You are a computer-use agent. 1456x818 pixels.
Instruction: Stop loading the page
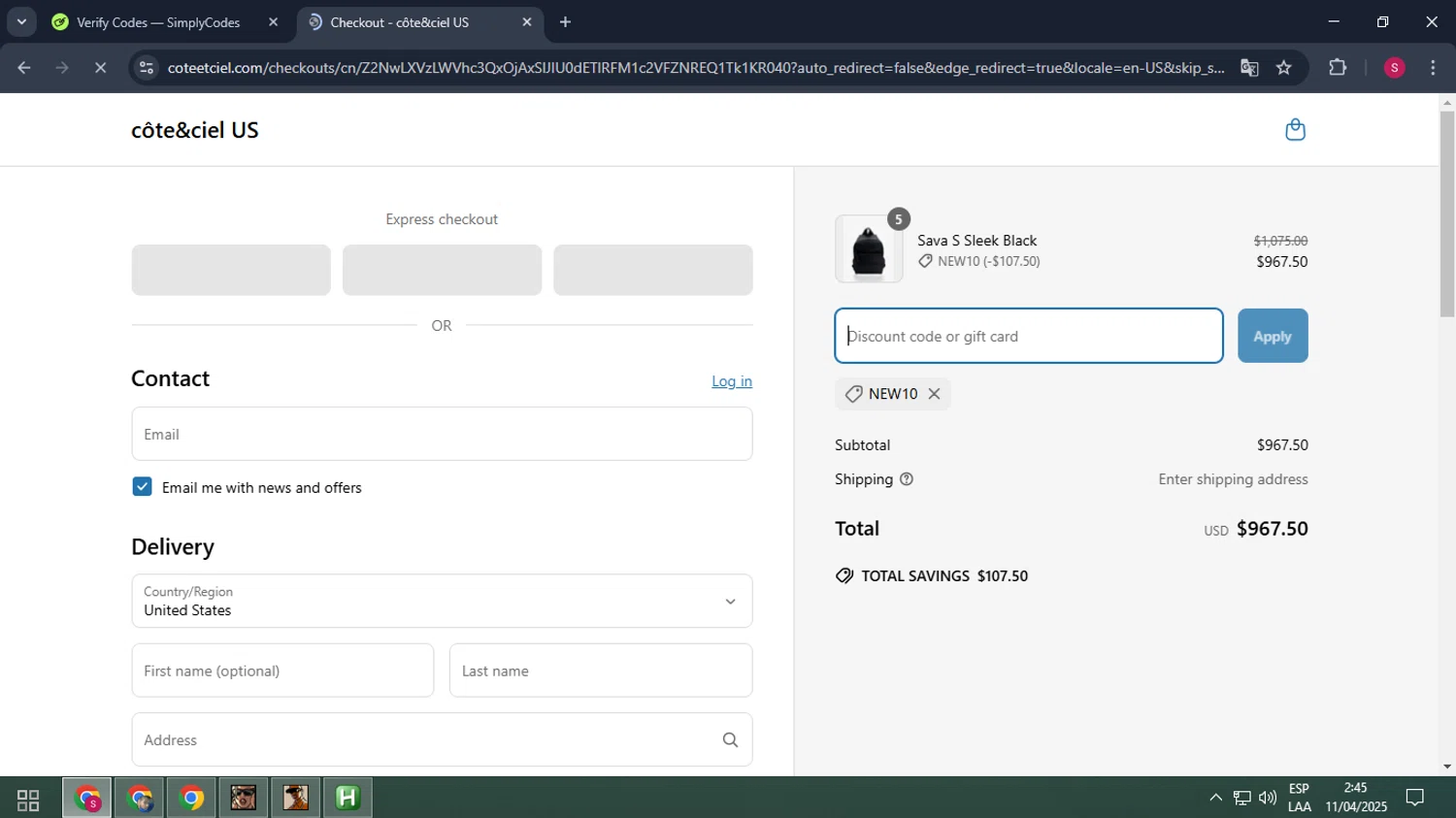(100, 68)
